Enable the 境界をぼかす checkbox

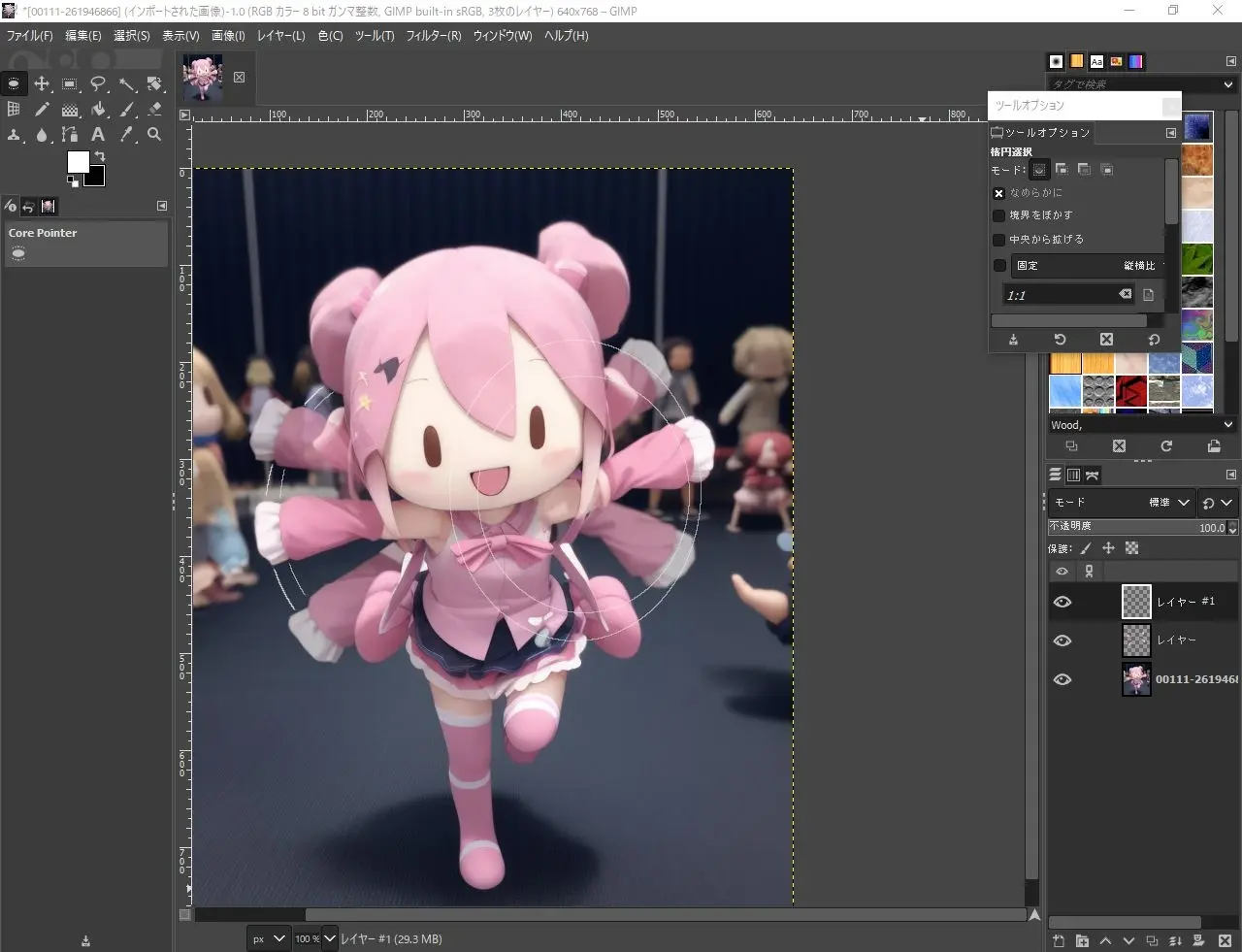(x=998, y=215)
